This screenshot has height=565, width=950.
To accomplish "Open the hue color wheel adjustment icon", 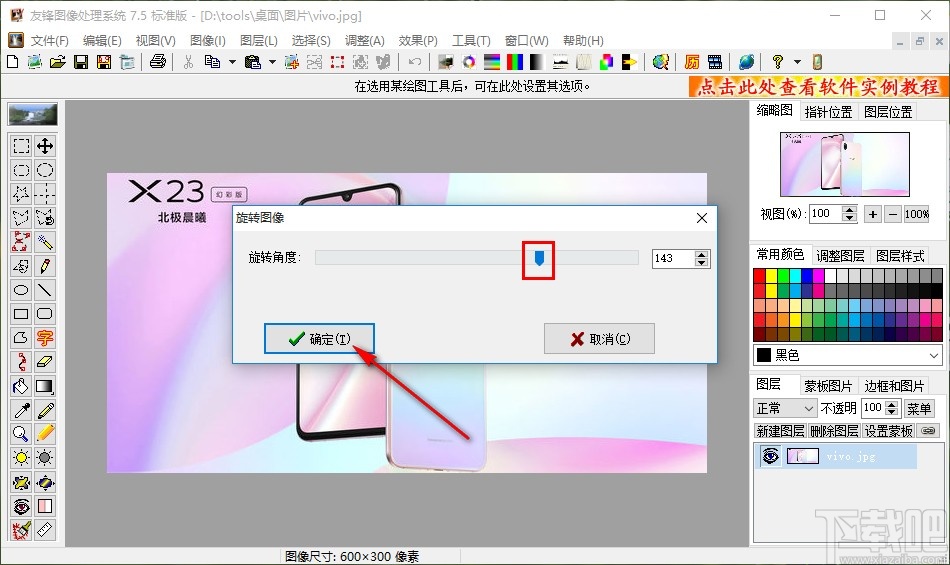I will pyautogui.click(x=469, y=62).
